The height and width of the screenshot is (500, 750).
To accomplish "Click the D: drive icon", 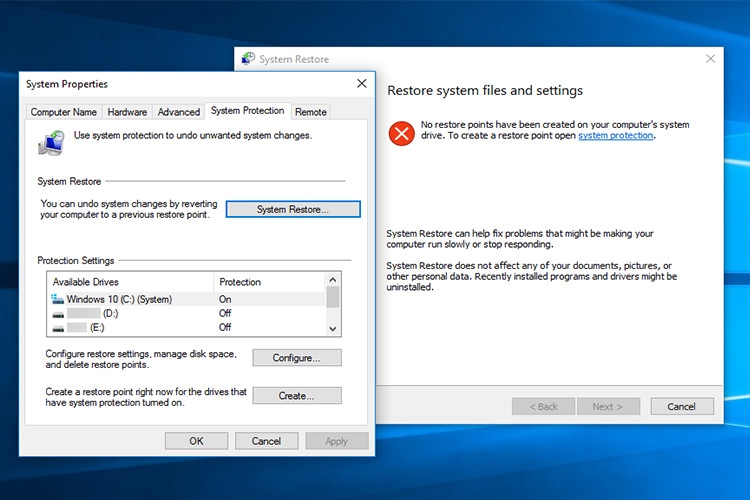I will [58, 314].
